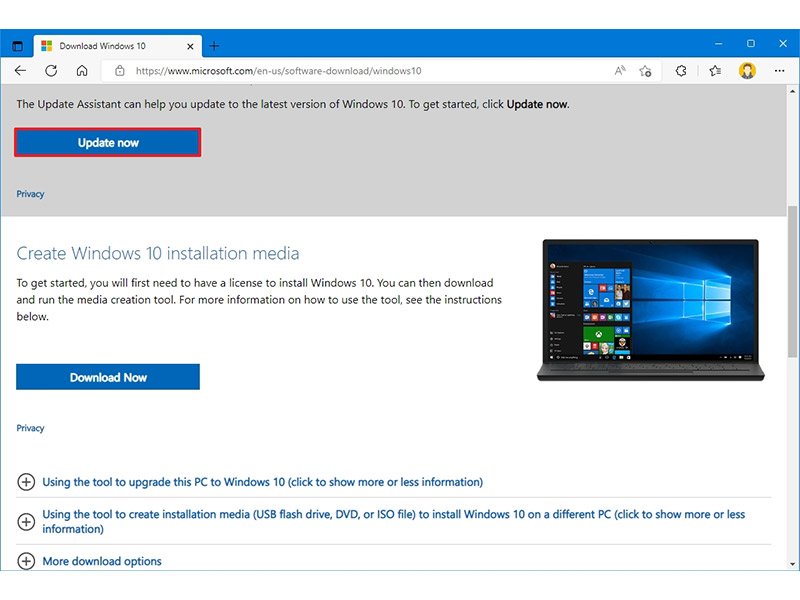Image resolution: width=800 pixels, height=600 pixels.
Task: Open the tab actions menu icon
Action: tap(17, 46)
